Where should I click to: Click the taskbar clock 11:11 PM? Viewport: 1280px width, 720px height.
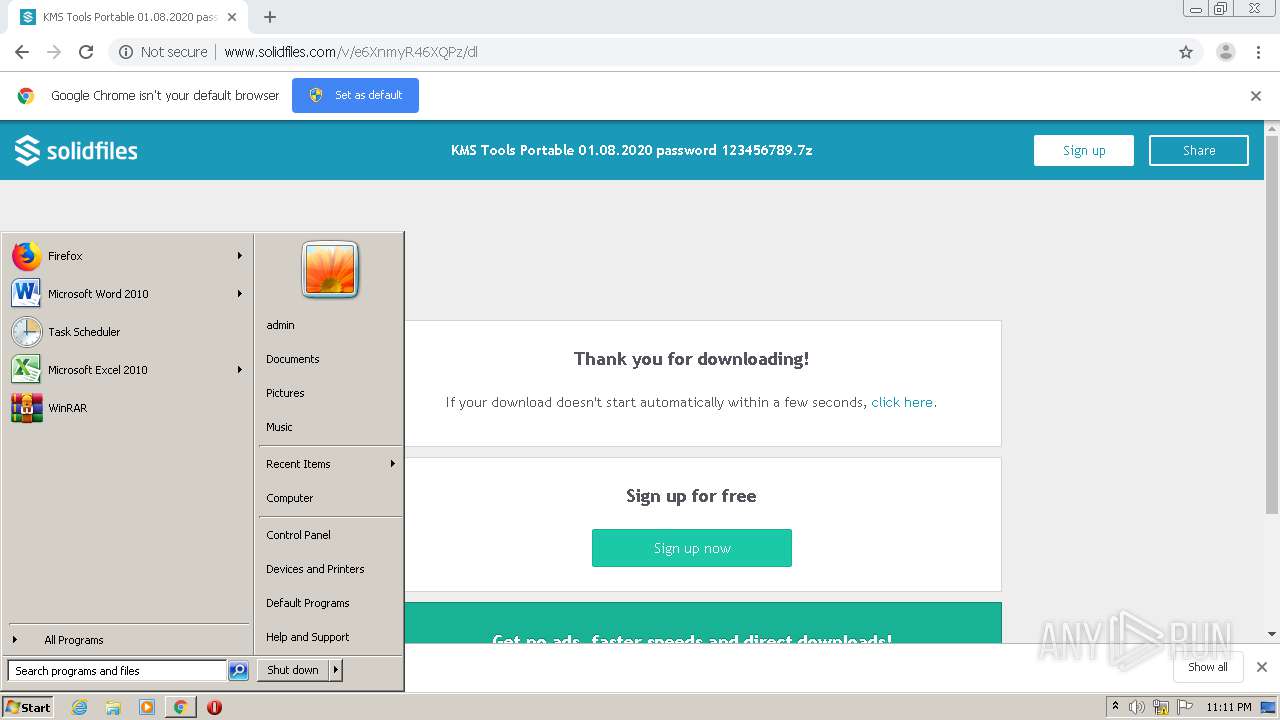point(1229,707)
